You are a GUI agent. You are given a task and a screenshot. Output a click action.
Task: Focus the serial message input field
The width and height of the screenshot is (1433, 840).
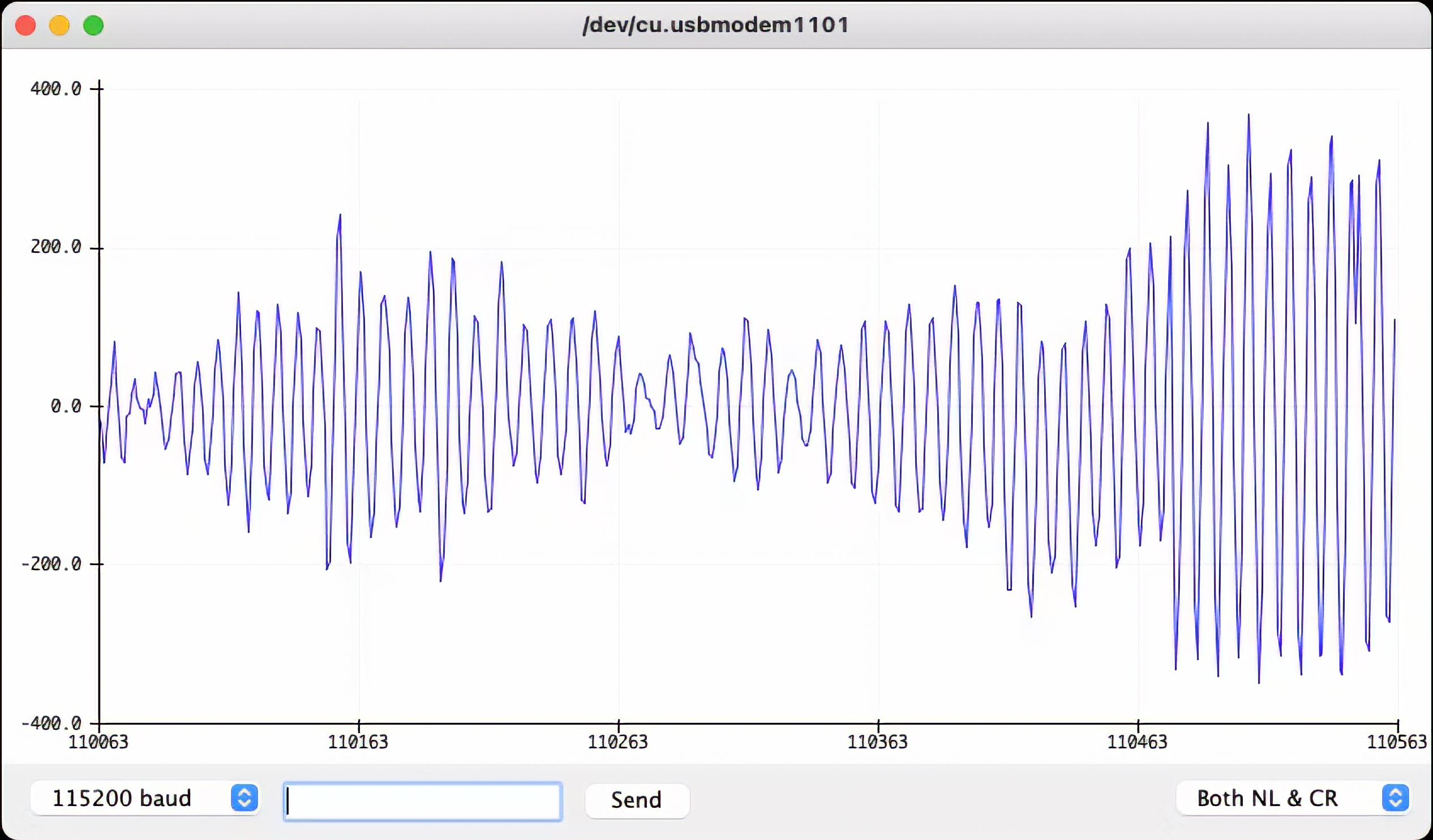[x=423, y=802]
